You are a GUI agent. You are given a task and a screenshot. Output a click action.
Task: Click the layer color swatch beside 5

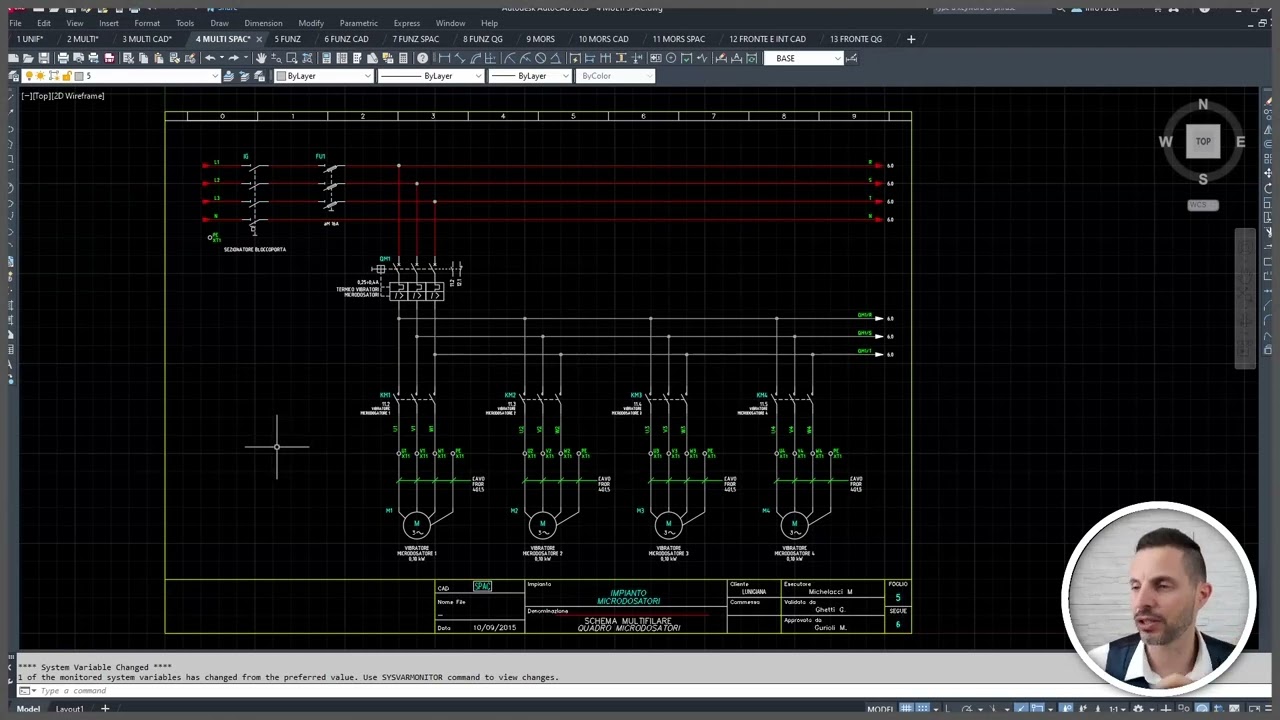[x=79, y=76]
